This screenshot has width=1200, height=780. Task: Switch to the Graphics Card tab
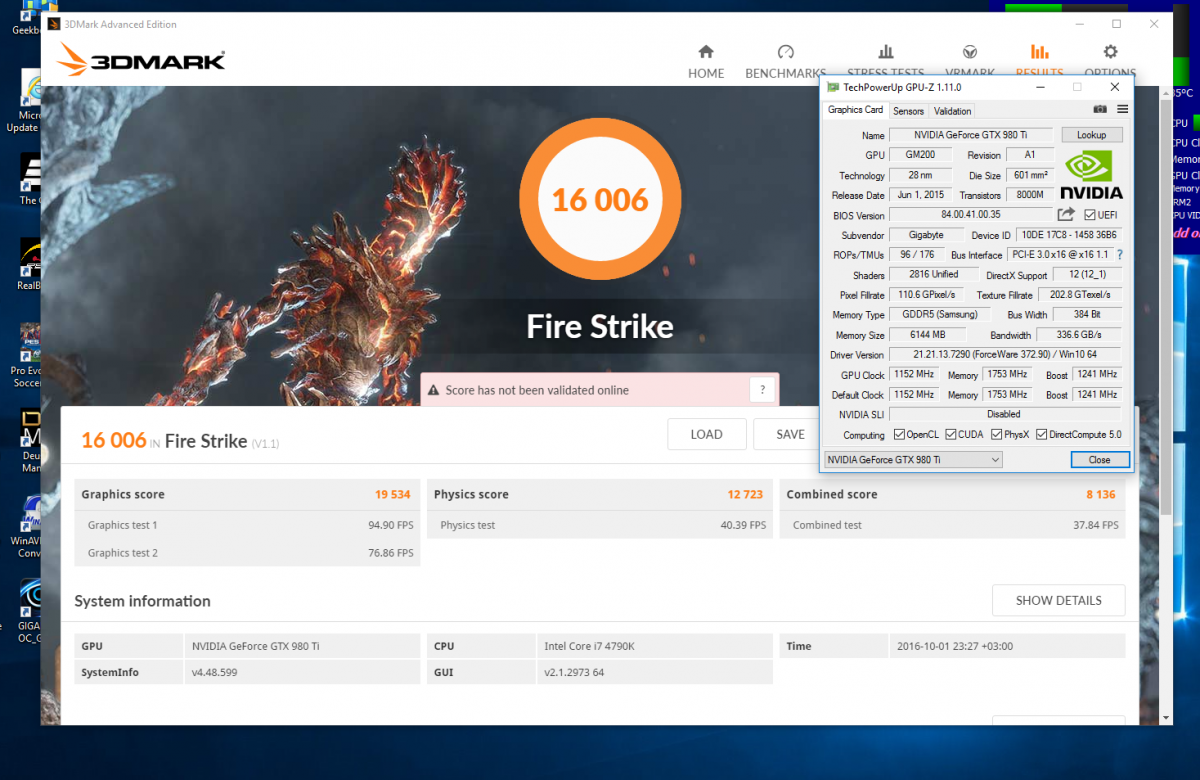coord(855,110)
